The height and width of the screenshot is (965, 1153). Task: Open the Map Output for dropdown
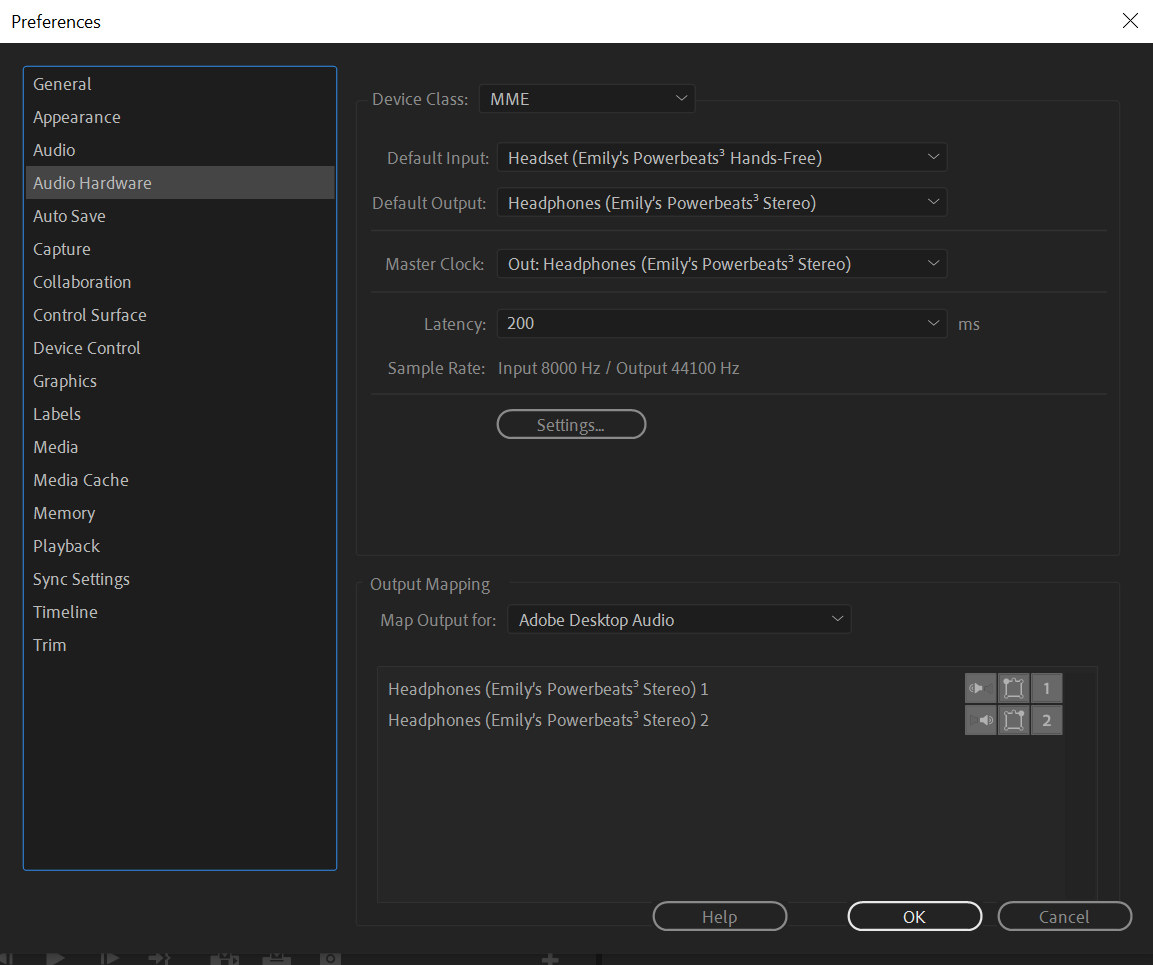pyautogui.click(x=679, y=619)
